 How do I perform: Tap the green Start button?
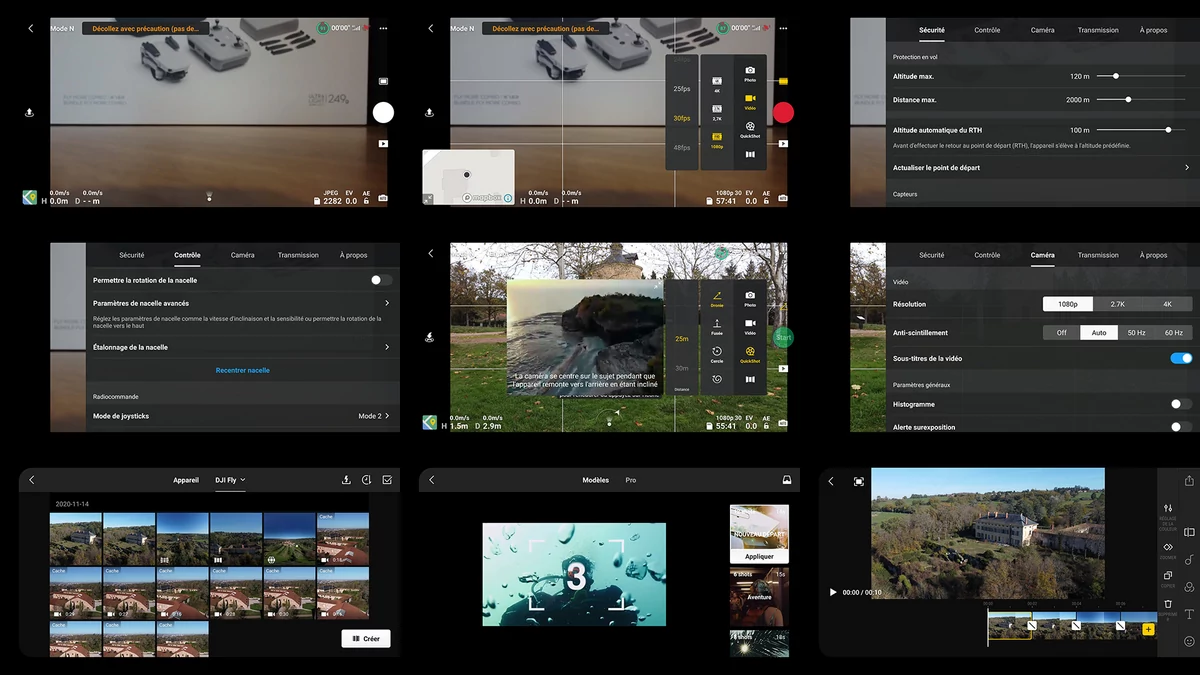(x=783, y=338)
